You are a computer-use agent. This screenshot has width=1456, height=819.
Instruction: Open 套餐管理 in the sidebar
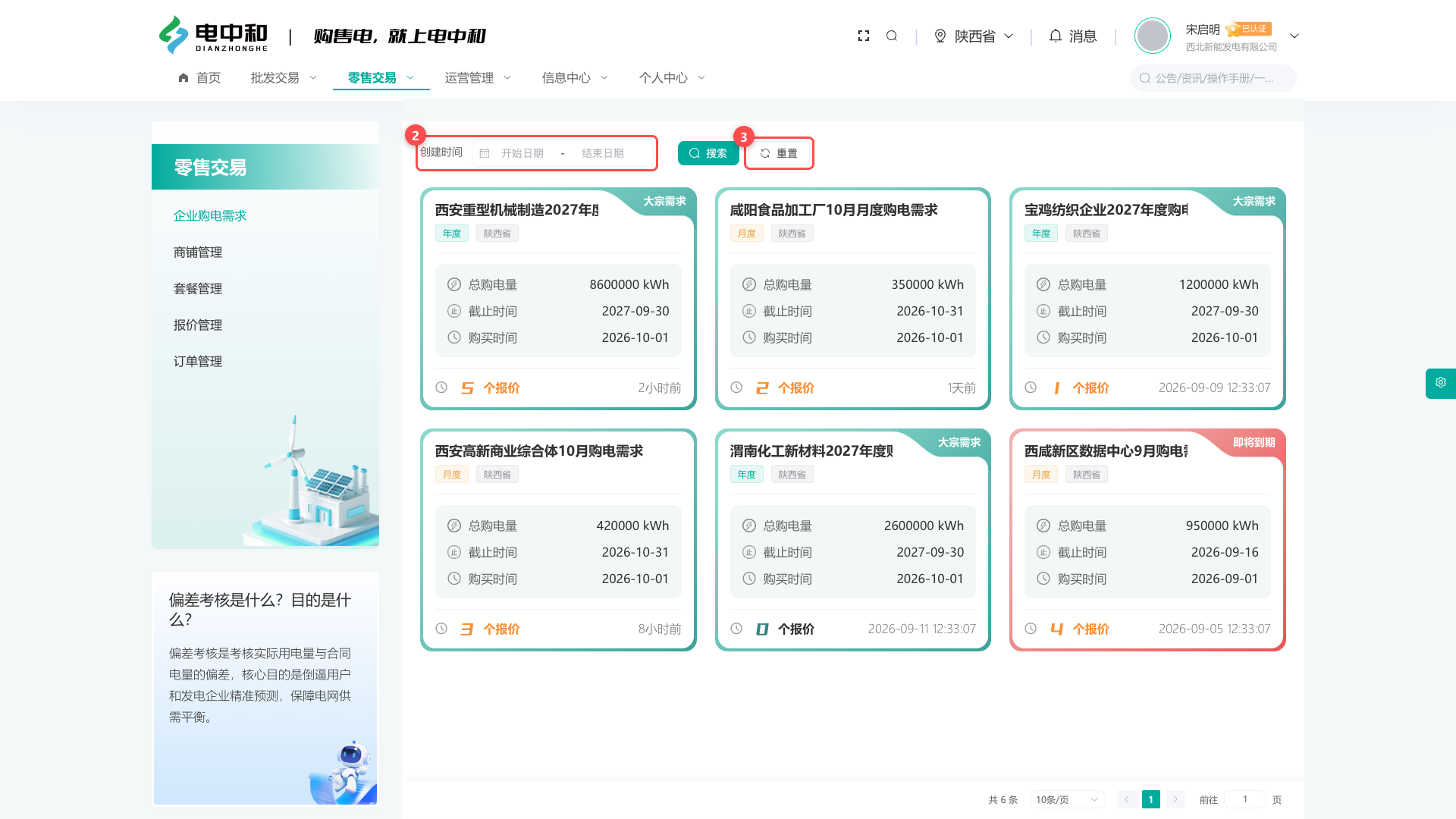pyautogui.click(x=198, y=288)
